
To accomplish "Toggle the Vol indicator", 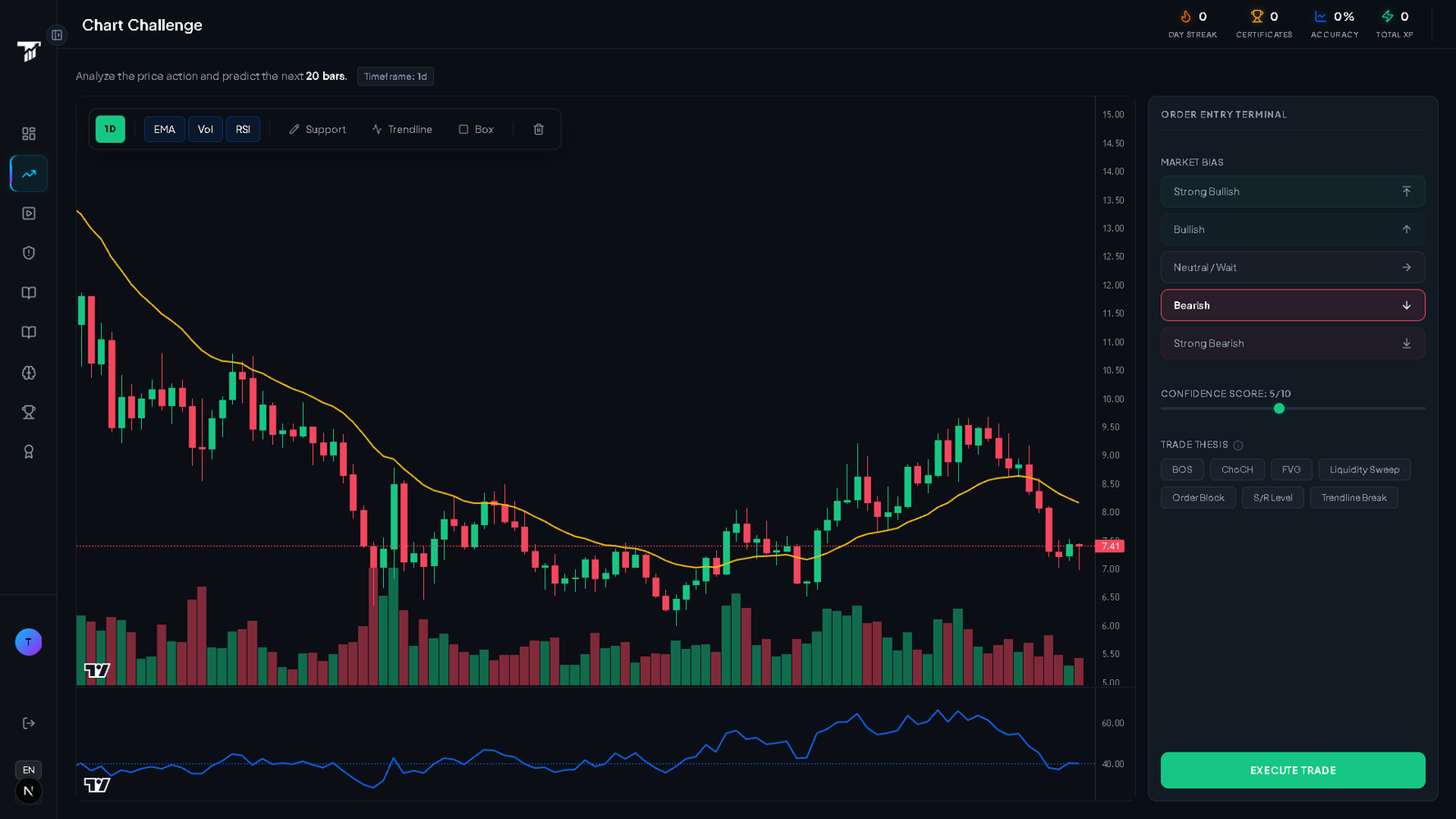I will (x=206, y=129).
